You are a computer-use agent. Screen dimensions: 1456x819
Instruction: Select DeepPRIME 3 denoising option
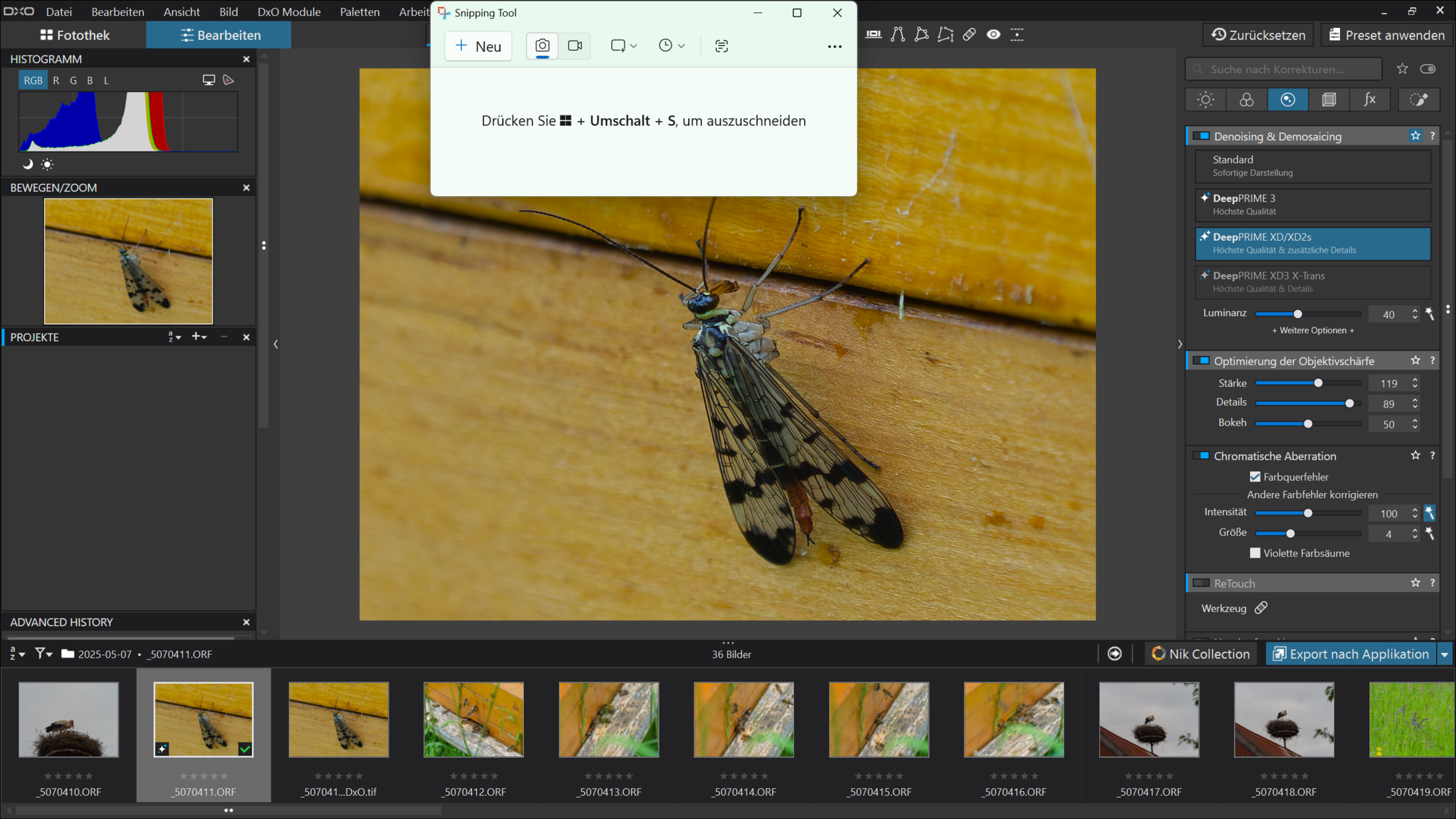[1312, 204]
